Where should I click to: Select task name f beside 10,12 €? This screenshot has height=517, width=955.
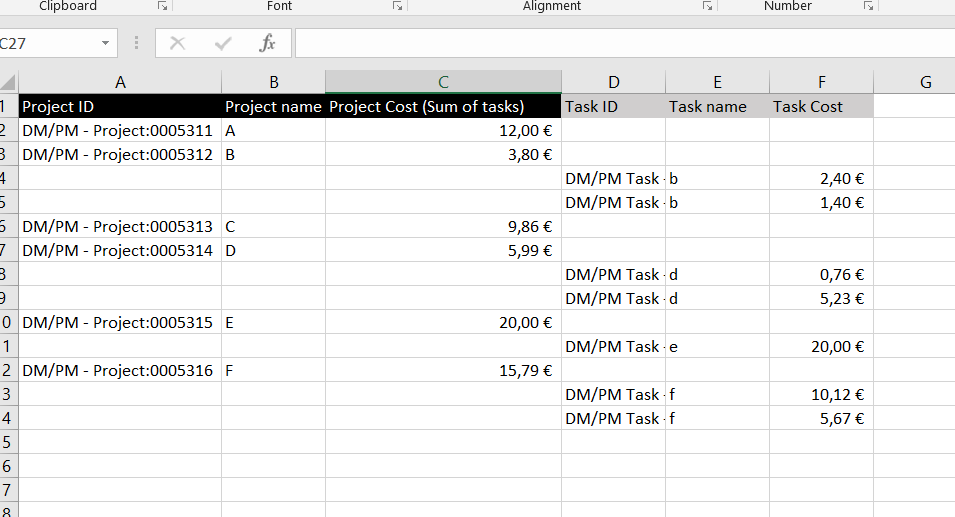click(717, 394)
